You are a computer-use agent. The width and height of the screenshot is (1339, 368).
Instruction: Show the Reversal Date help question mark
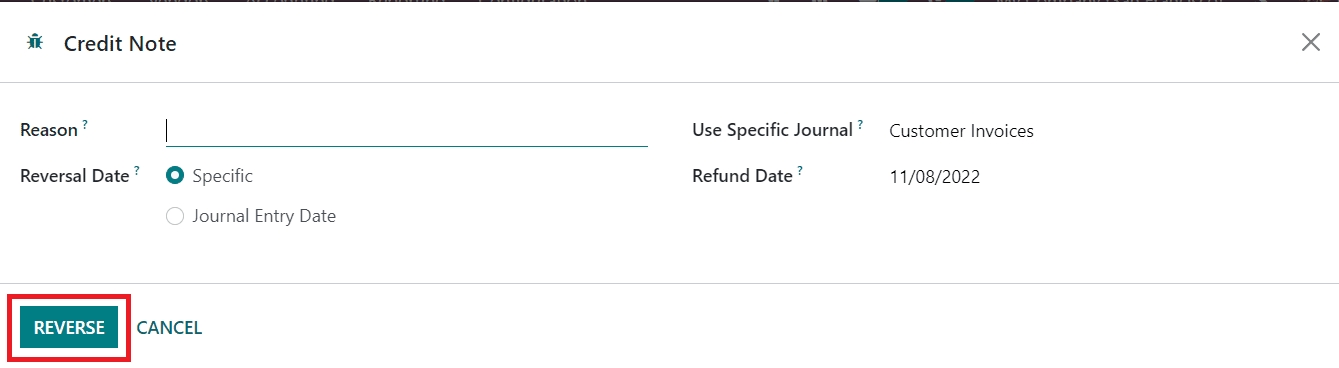(x=136, y=170)
